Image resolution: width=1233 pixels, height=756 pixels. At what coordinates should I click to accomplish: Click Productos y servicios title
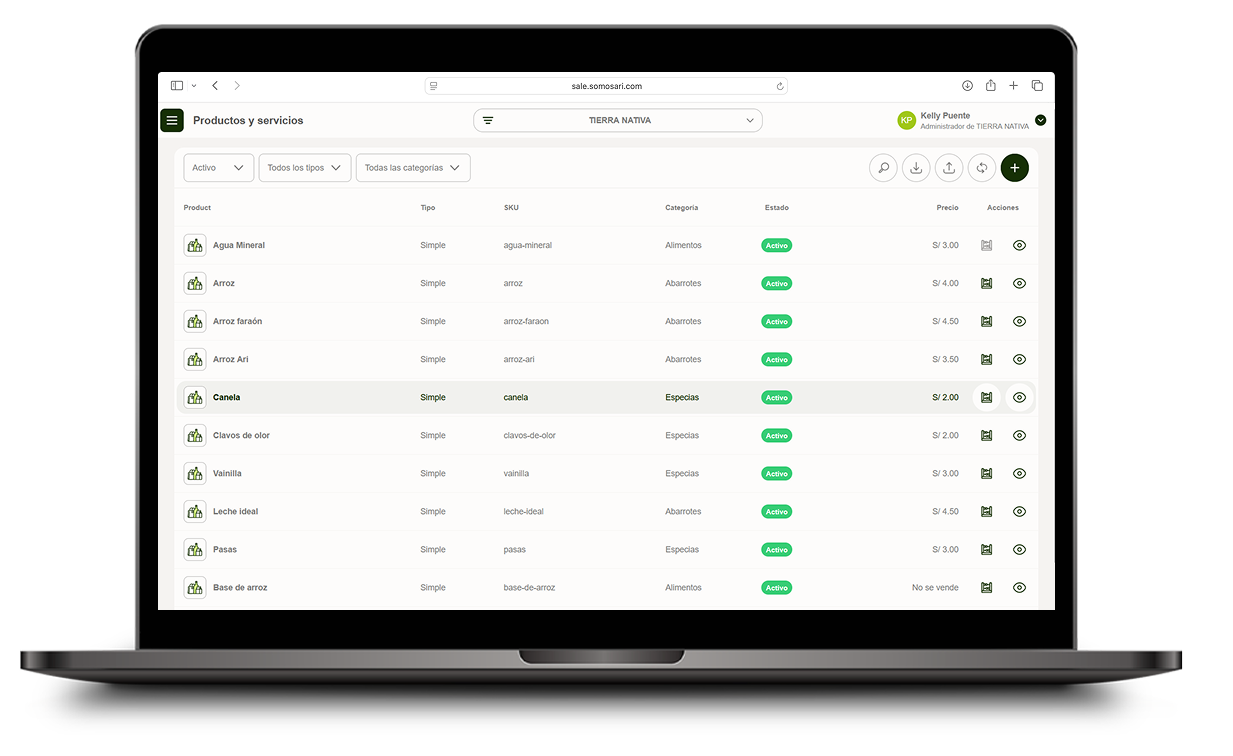(248, 120)
